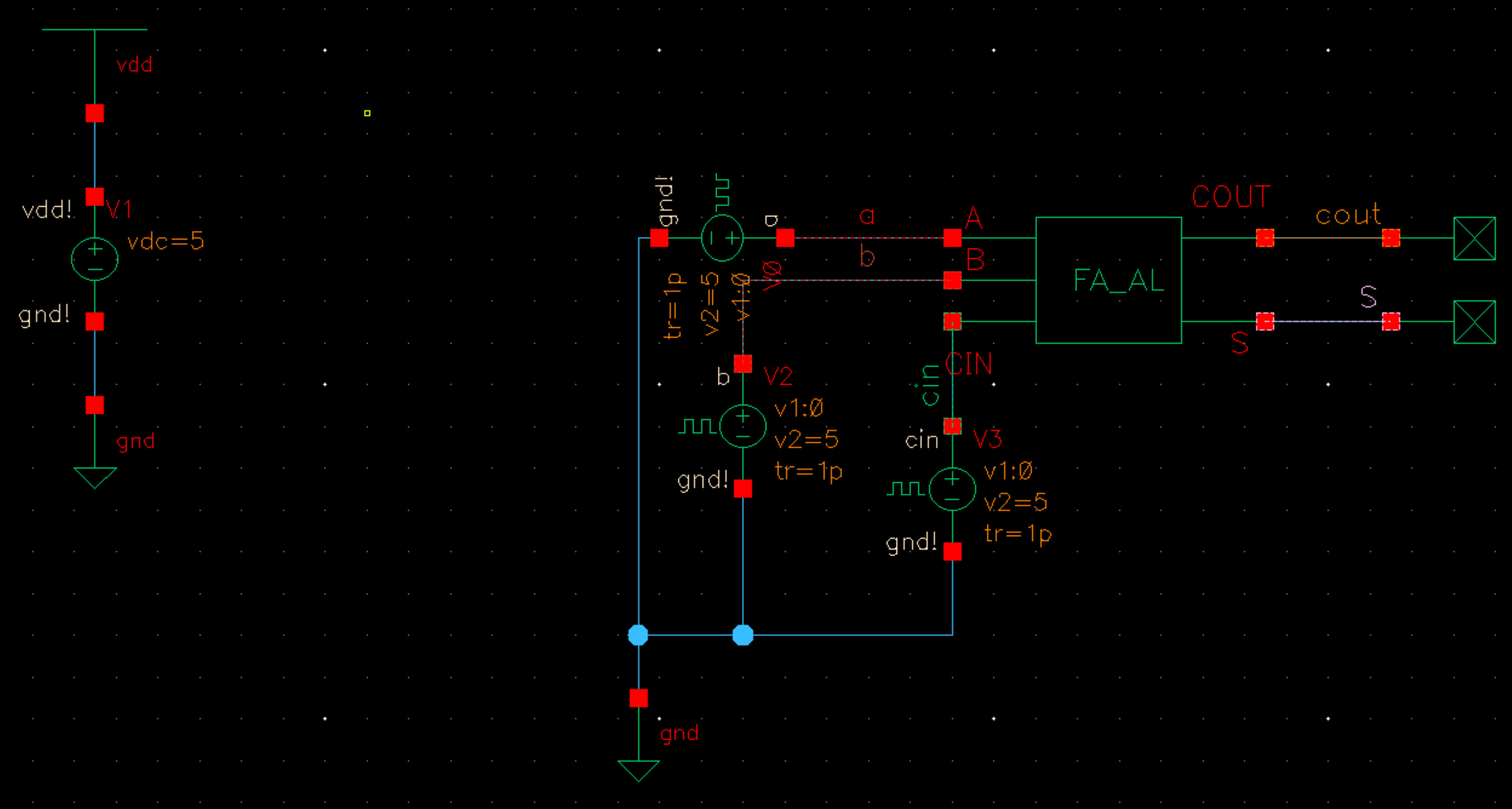Click the left blue wire junction dot

tap(638, 635)
